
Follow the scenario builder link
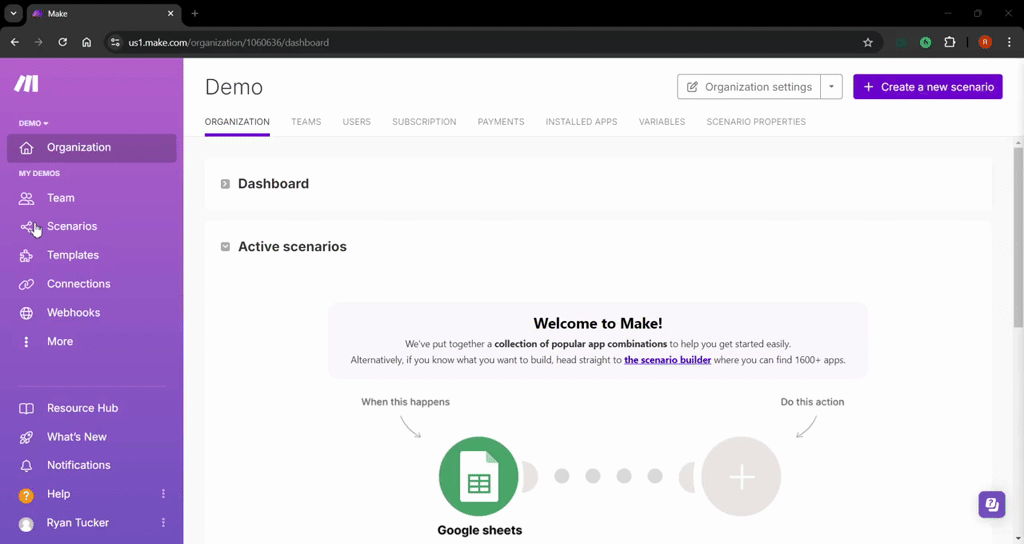pos(667,360)
